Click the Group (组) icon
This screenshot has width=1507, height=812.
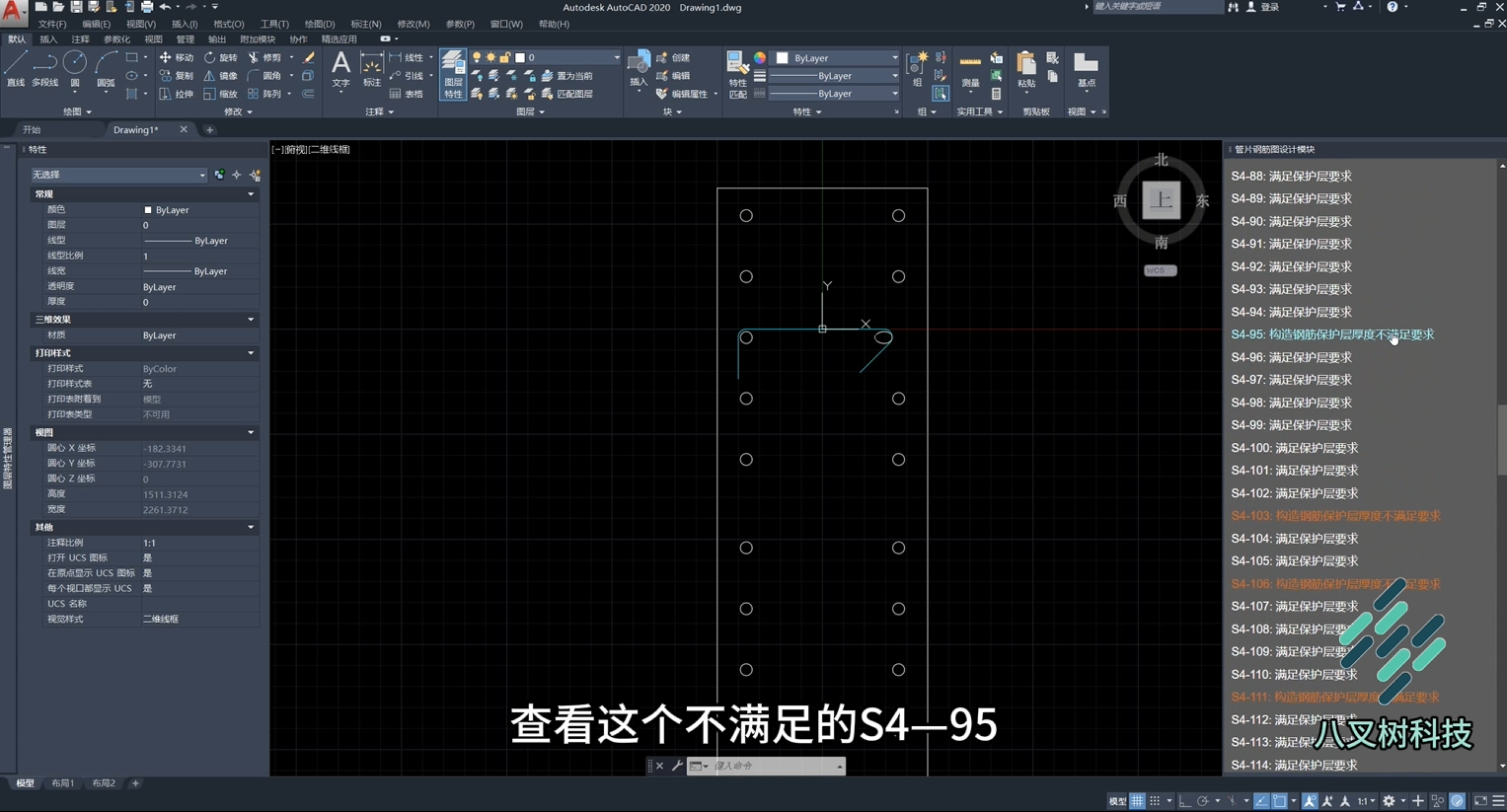(917, 69)
